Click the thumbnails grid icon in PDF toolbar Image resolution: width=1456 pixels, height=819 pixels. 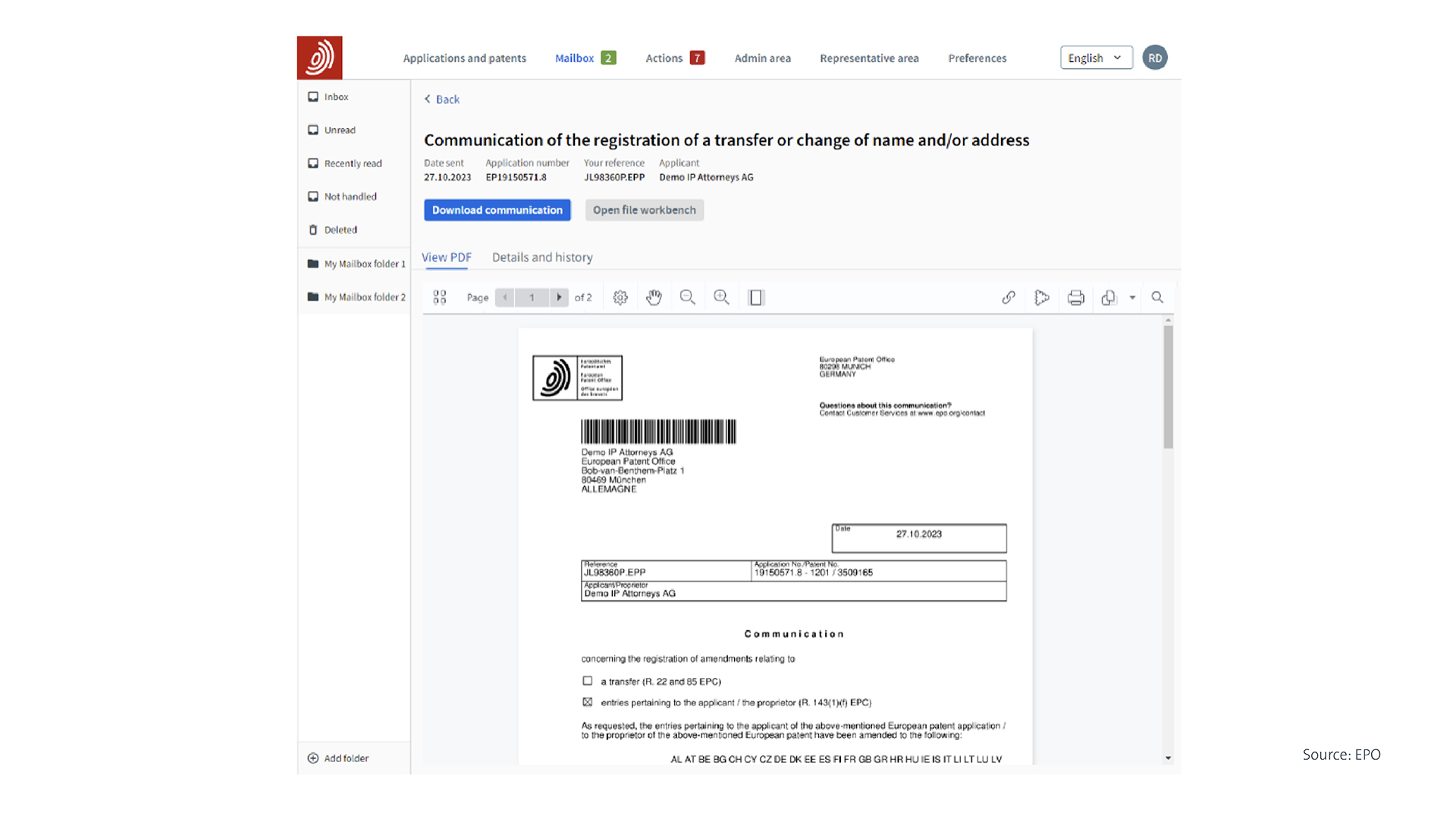coord(440,297)
